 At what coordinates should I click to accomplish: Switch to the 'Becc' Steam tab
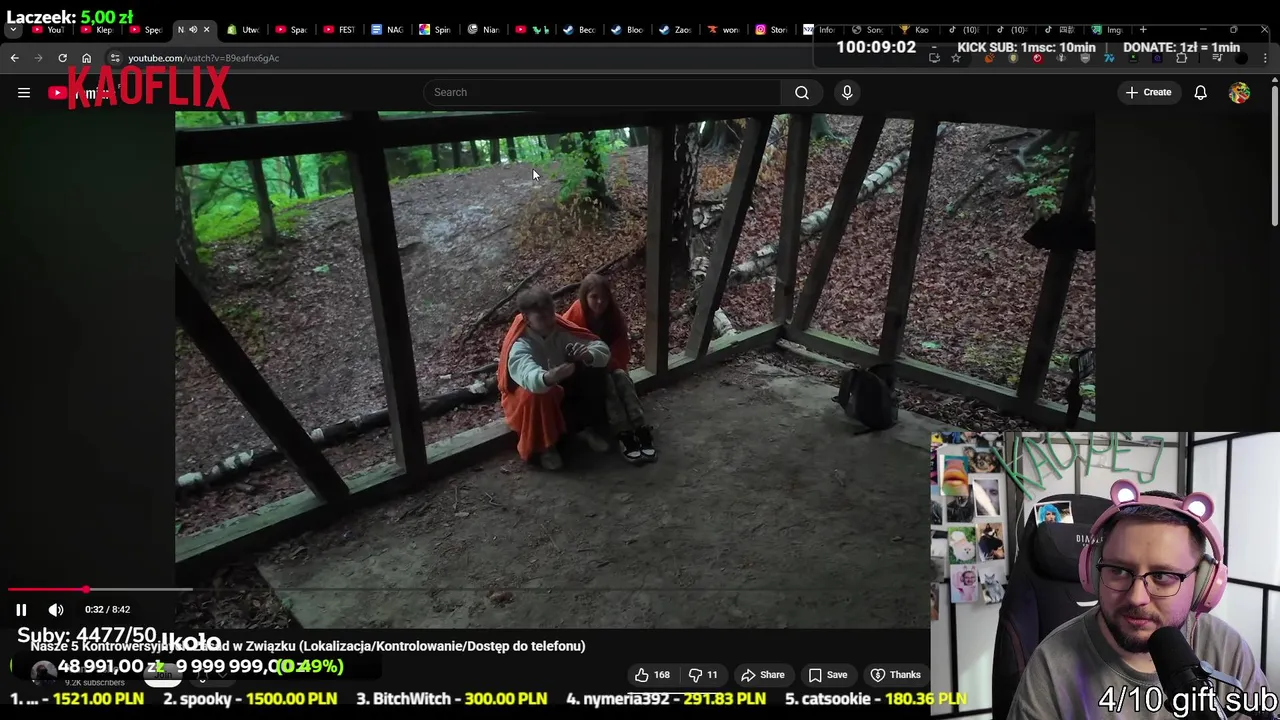[580, 30]
